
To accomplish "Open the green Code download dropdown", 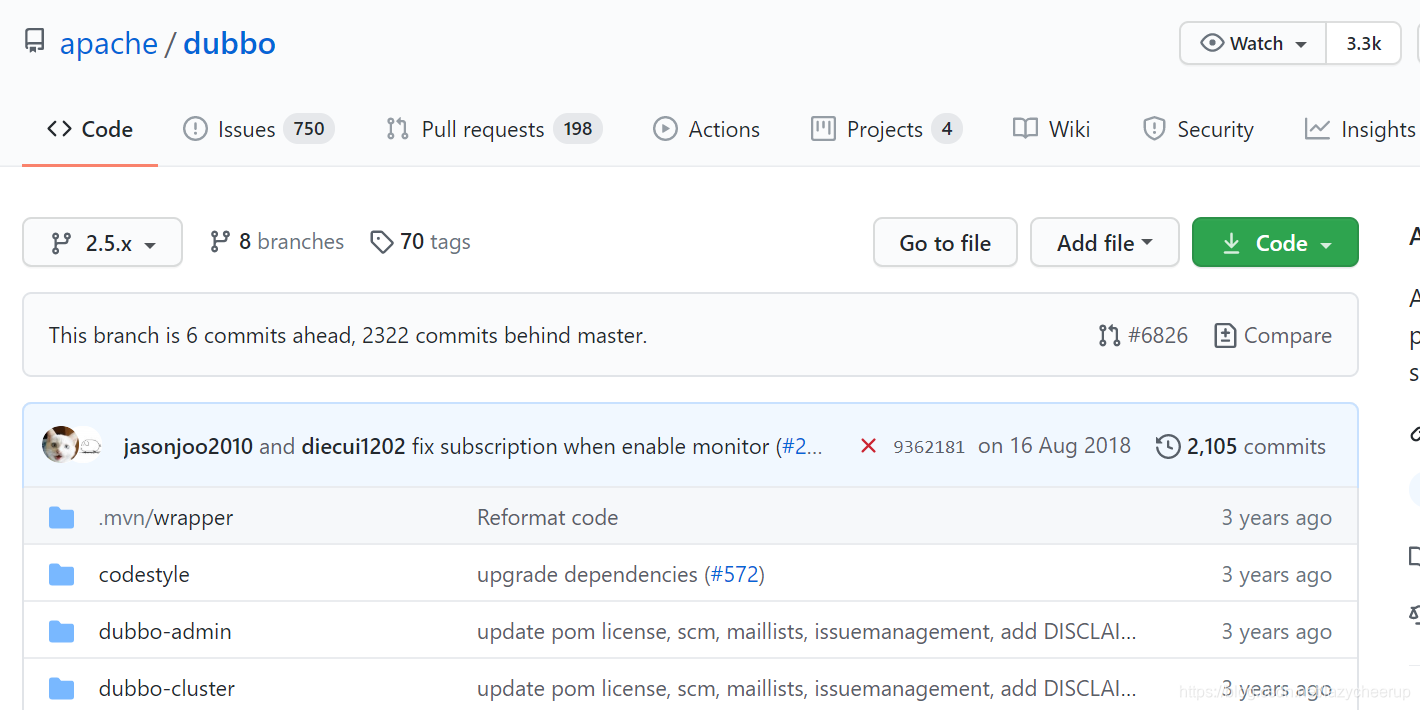I will (x=1275, y=242).
